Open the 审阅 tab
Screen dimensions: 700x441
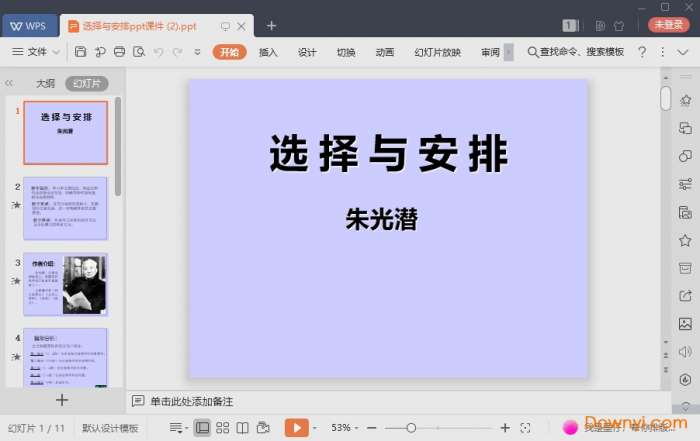click(x=490, y=52)
